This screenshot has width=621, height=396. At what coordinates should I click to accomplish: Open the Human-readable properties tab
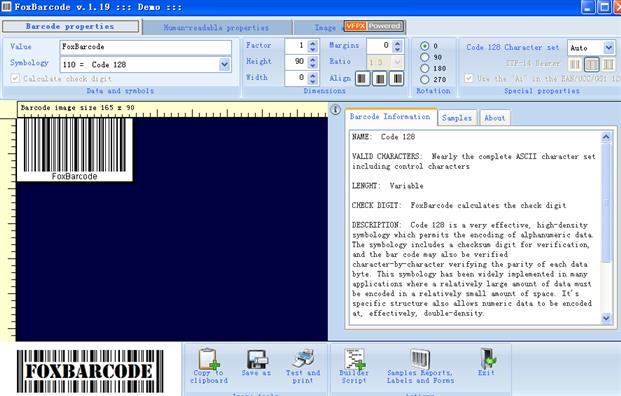tap(216, 27)
